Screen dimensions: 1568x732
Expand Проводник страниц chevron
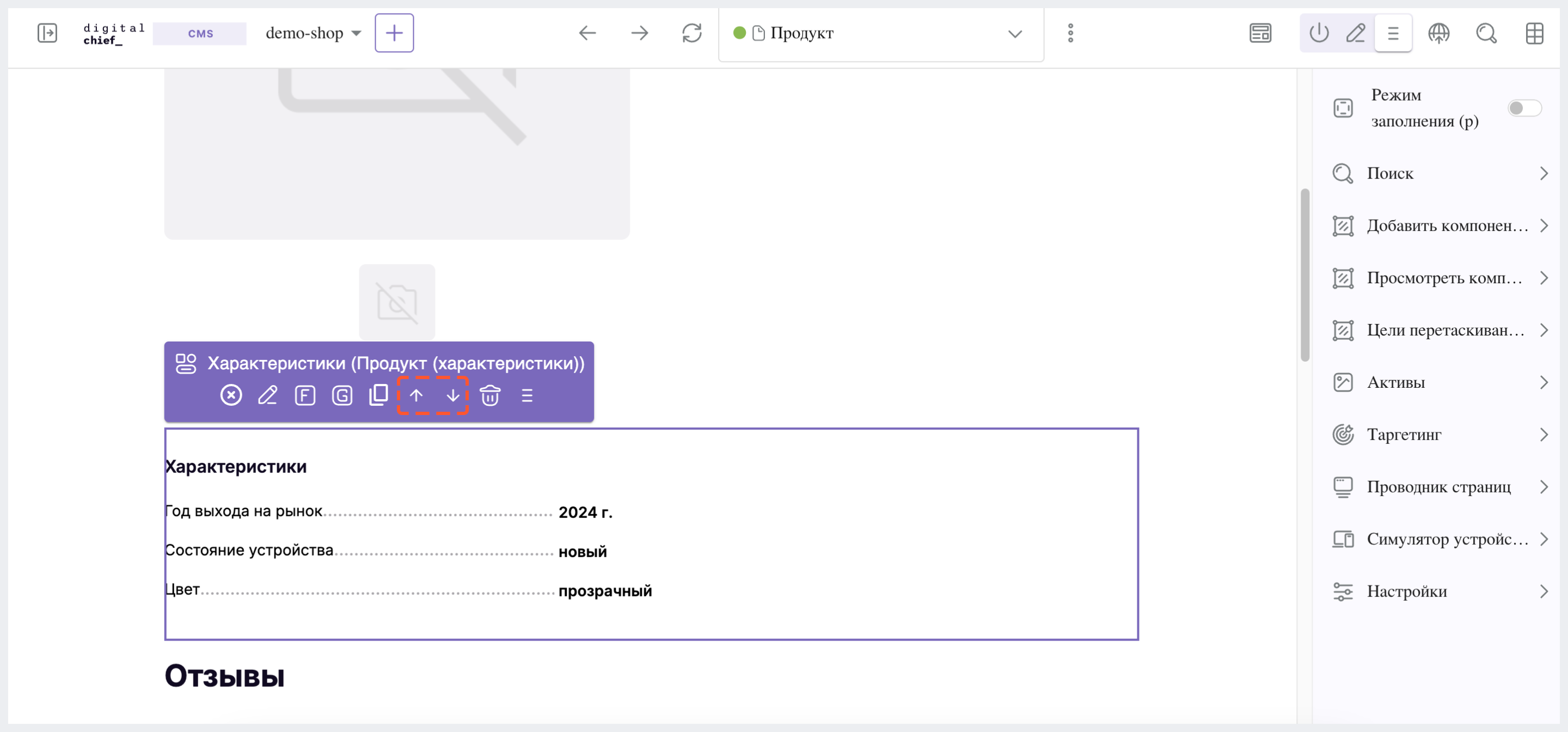1544,487
